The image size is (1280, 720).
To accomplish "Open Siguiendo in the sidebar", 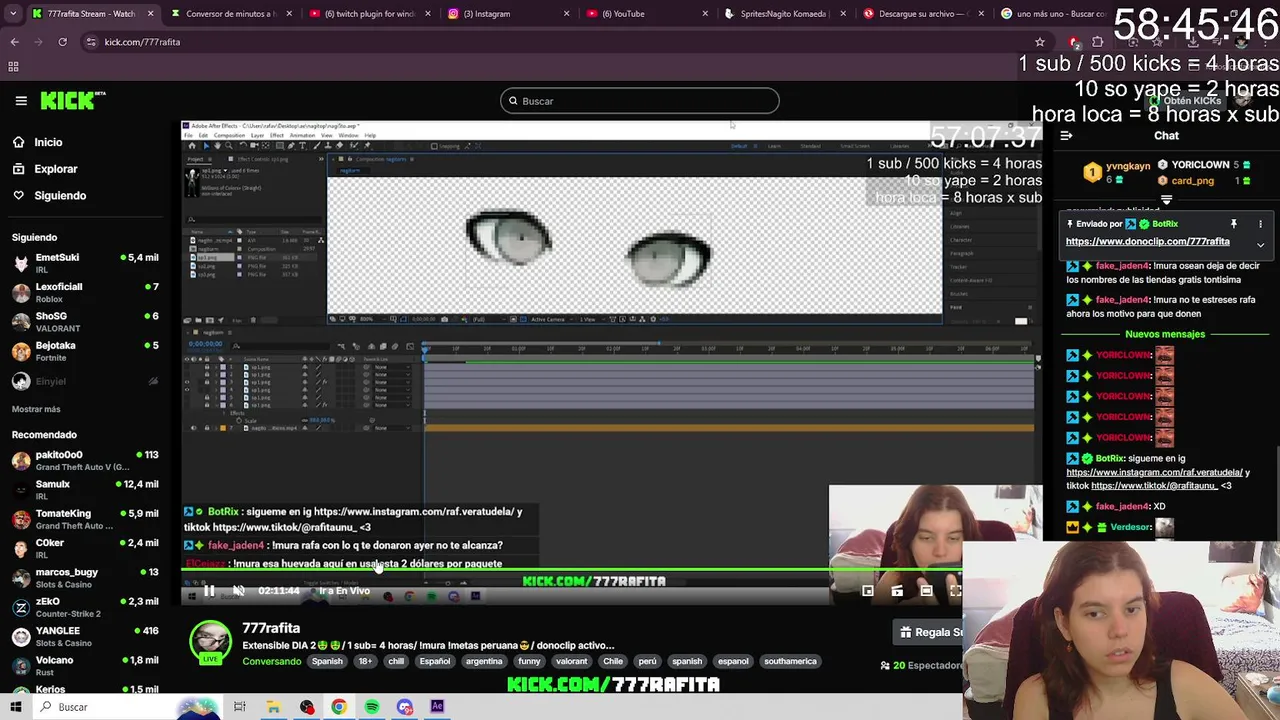I will tap(60, 196).
